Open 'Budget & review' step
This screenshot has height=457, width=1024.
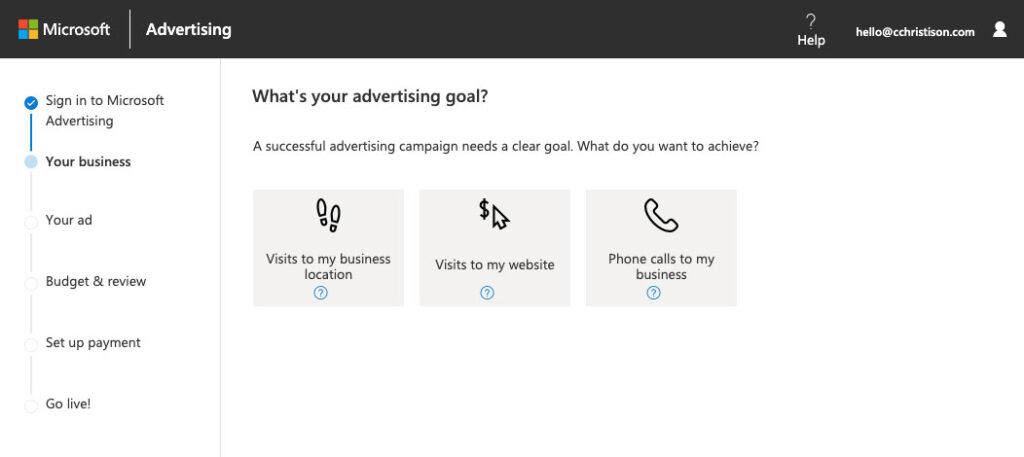96,281
